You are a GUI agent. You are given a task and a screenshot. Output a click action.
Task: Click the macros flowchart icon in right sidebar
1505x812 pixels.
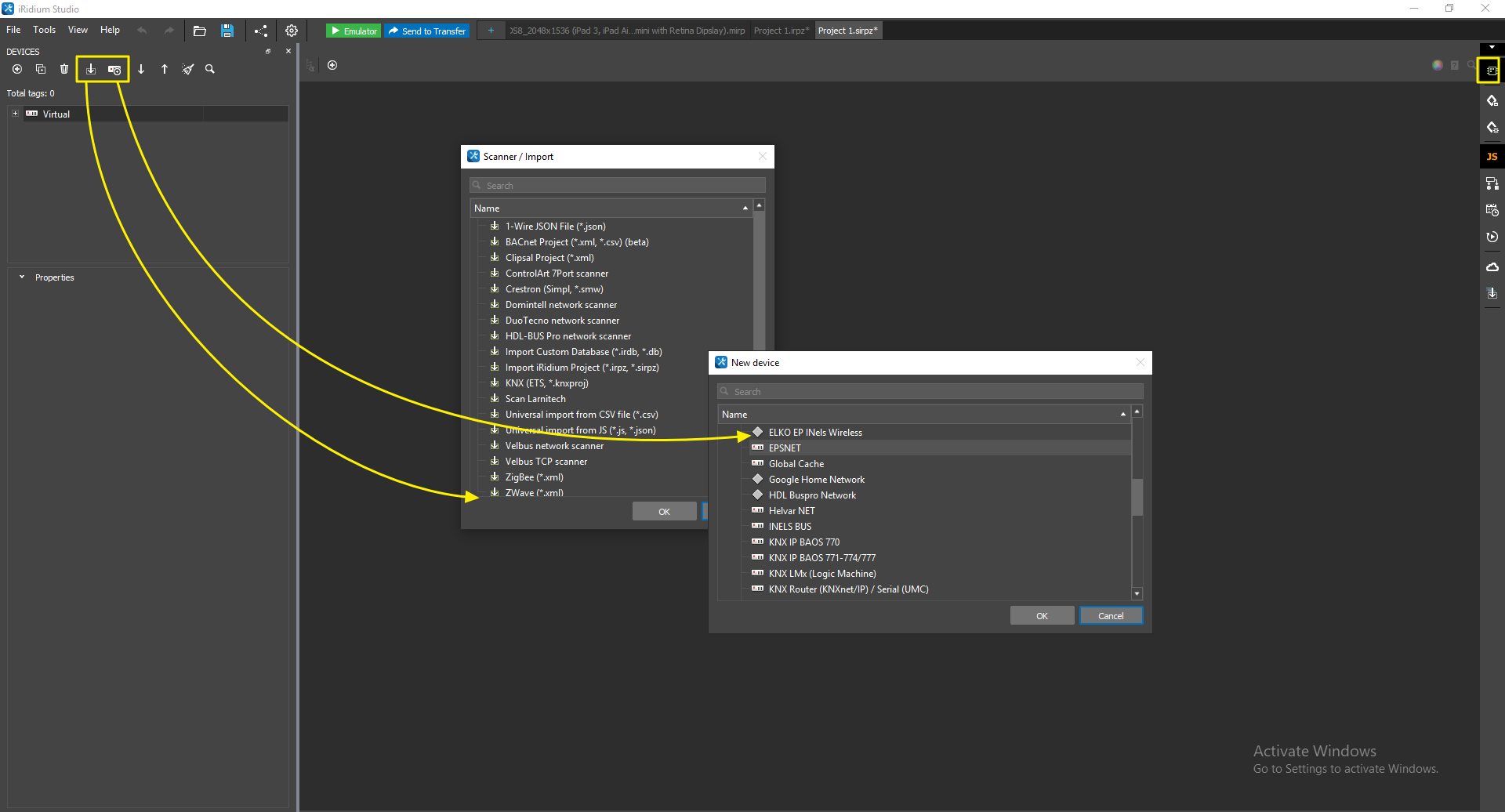1492,183
